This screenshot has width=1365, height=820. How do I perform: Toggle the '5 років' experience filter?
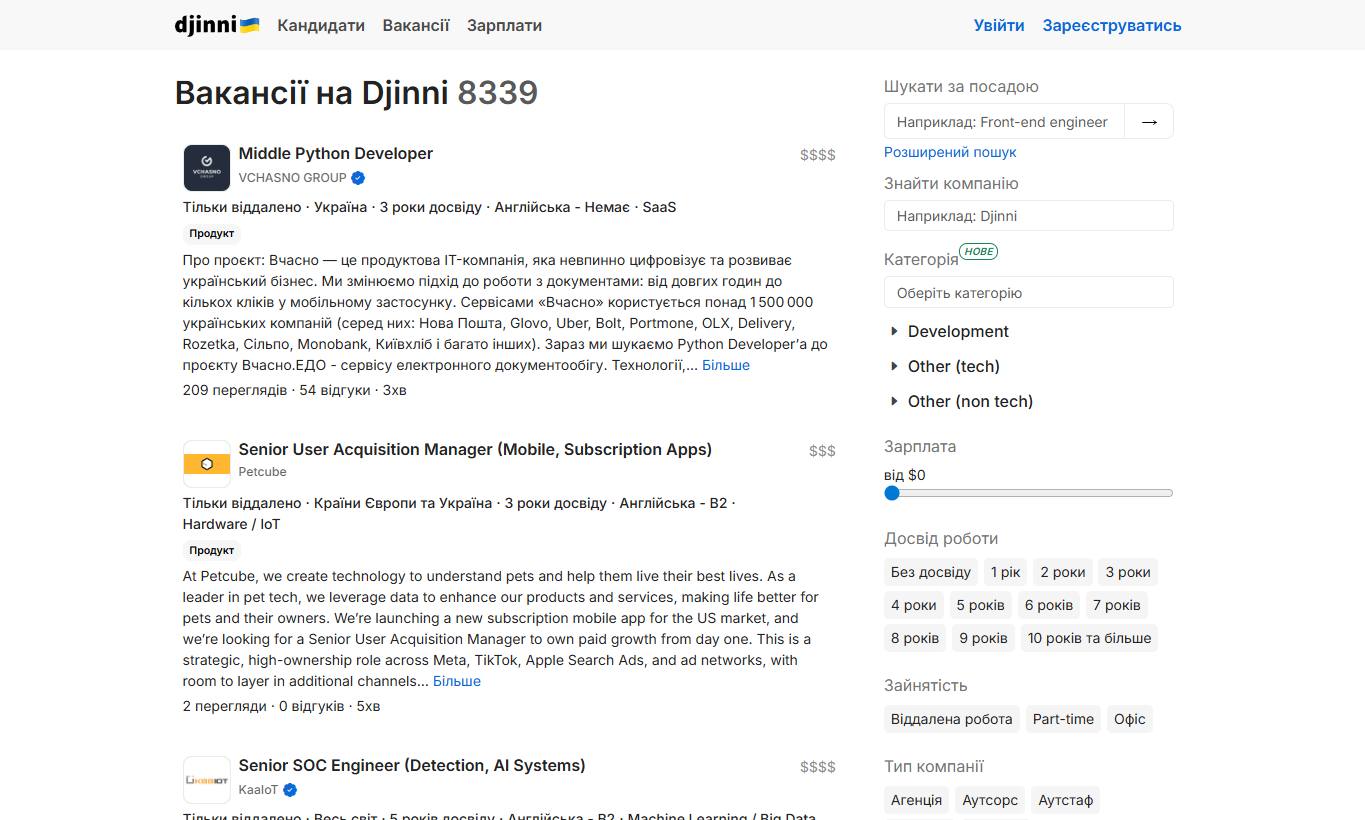tap(980, 605)
